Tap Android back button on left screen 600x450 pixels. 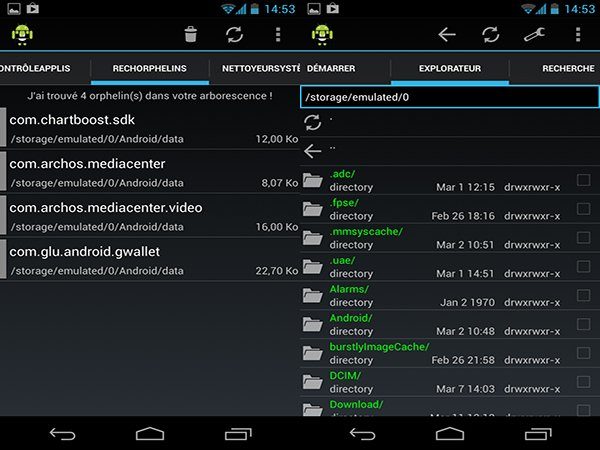(x=62, y=434)
